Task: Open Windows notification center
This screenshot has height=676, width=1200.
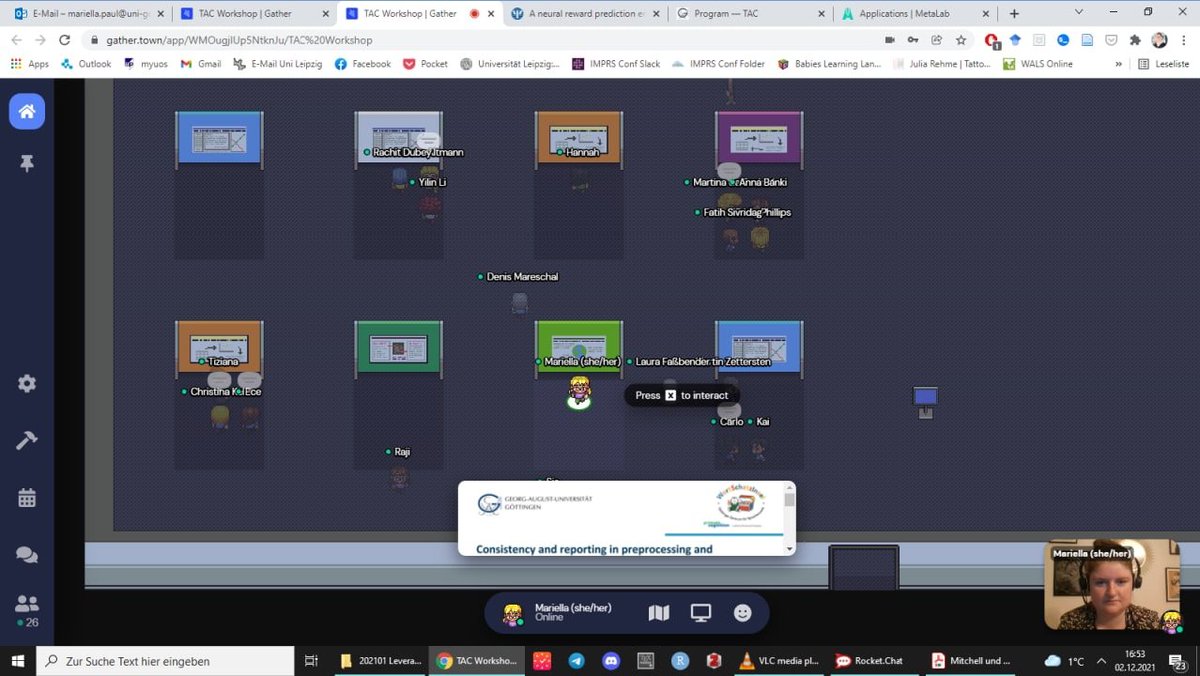Action: (1179, 661)
